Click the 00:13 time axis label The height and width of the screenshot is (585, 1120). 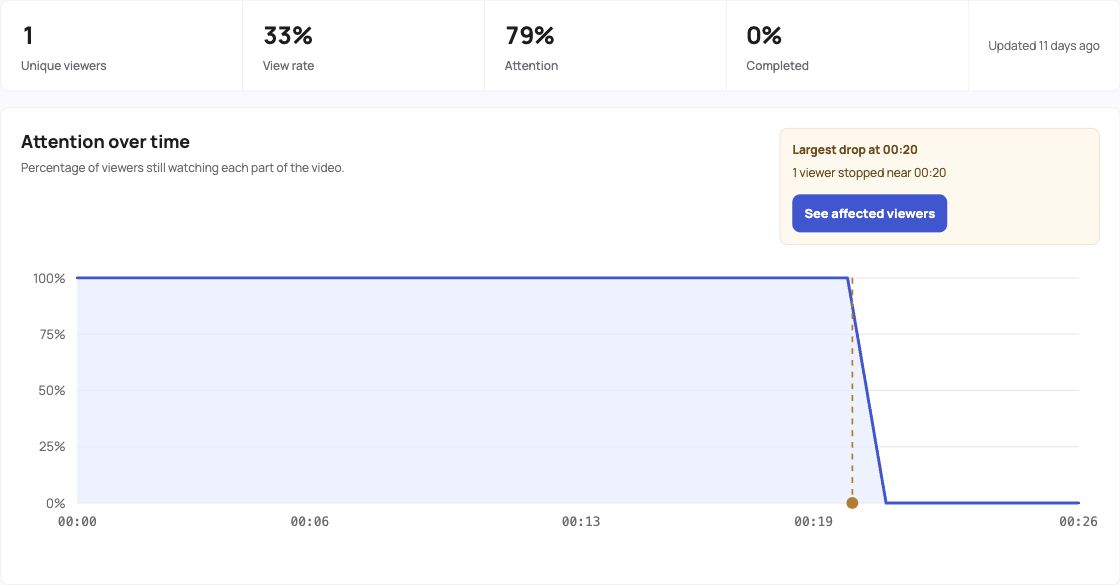[x=581, y=521]
